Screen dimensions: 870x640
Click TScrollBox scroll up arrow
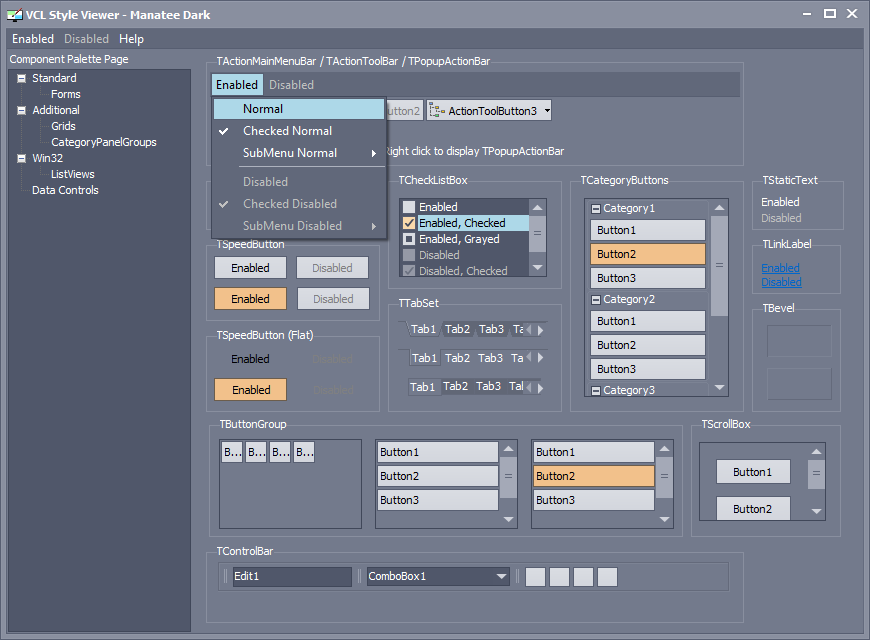816,451
